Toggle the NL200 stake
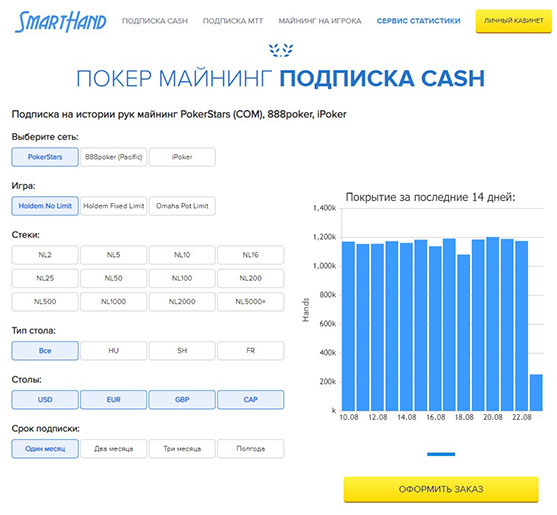Viewport: 557px width, 515px height. point(251,278)
